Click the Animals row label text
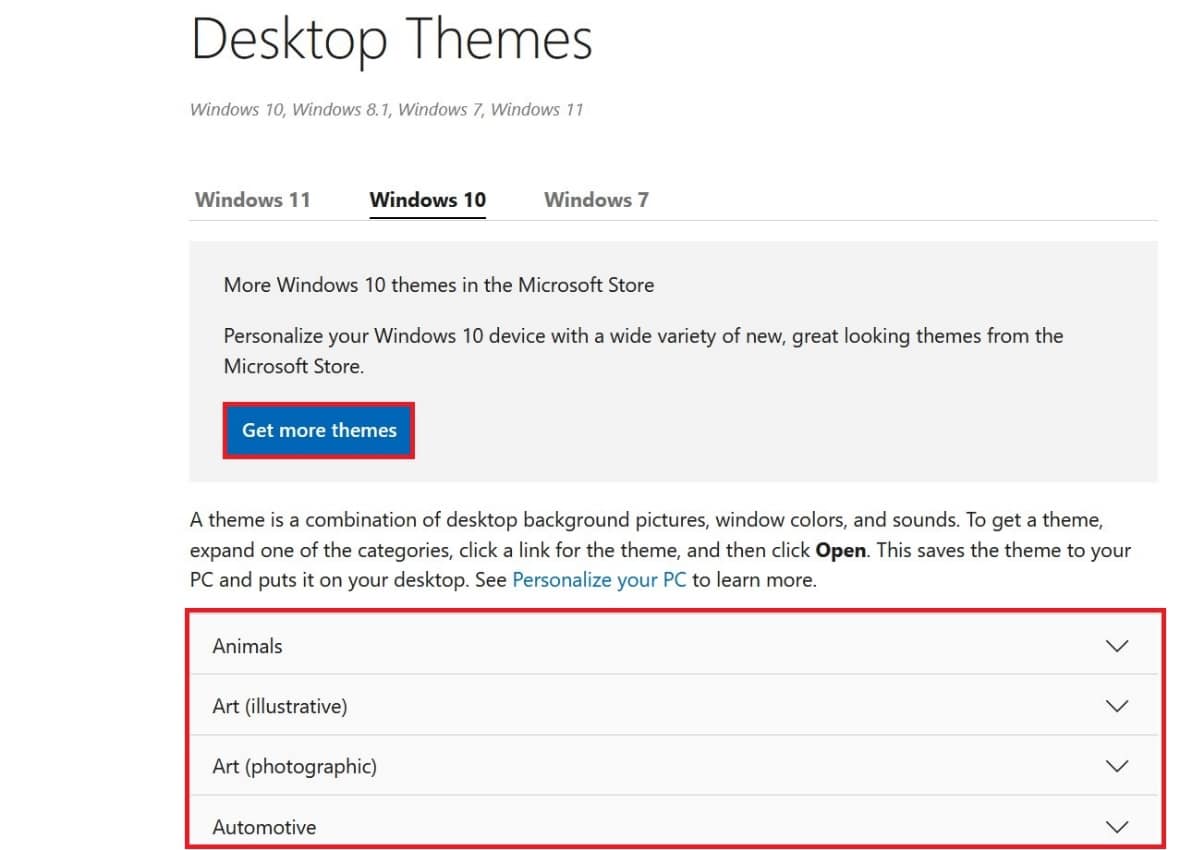Screen dimensions: 1180x850 click(x=247, y=646)
